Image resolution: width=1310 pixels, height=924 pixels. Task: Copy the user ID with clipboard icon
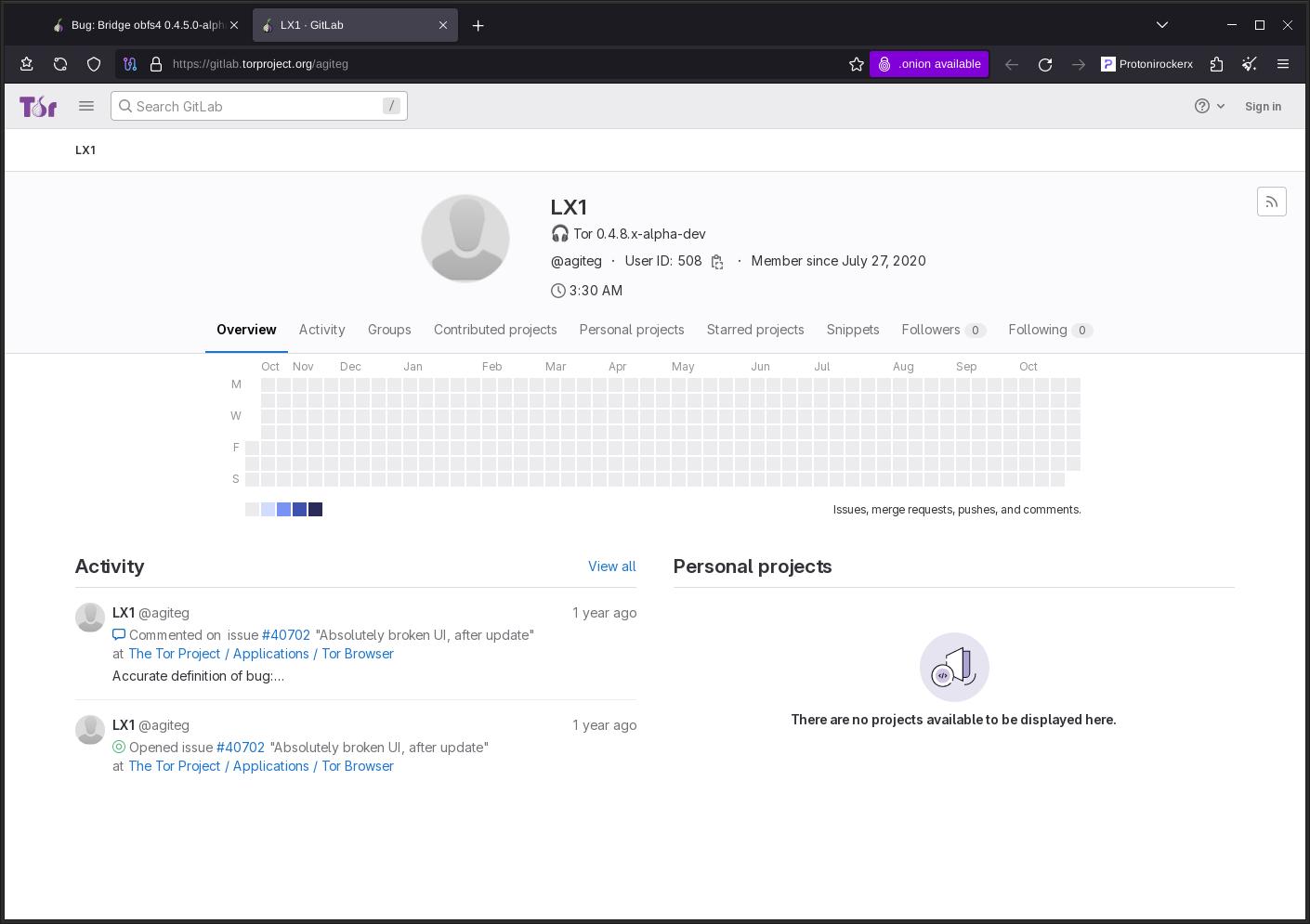[717, 262]
